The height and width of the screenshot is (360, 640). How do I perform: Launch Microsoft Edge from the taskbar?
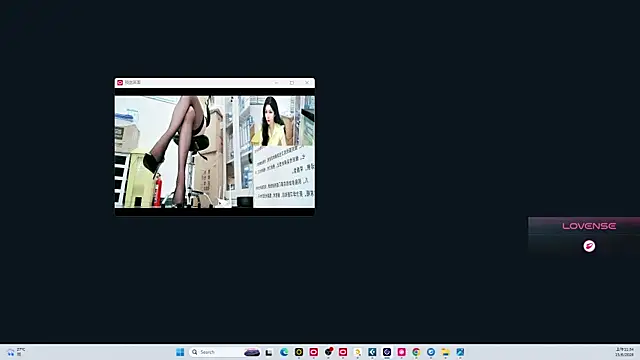pos(284,352)
